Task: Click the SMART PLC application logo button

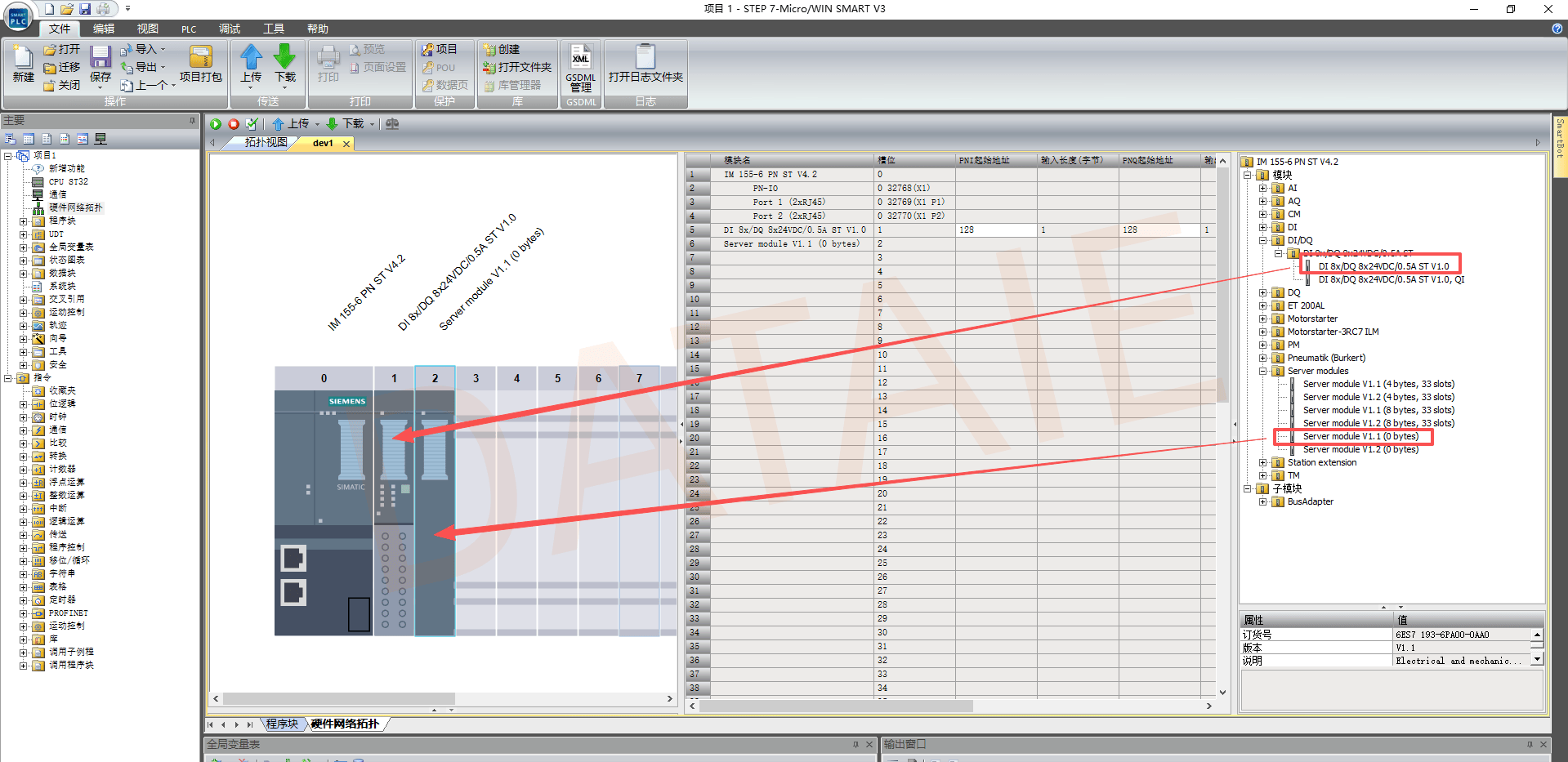Action: pyautogui.click(x=18, y=18)
